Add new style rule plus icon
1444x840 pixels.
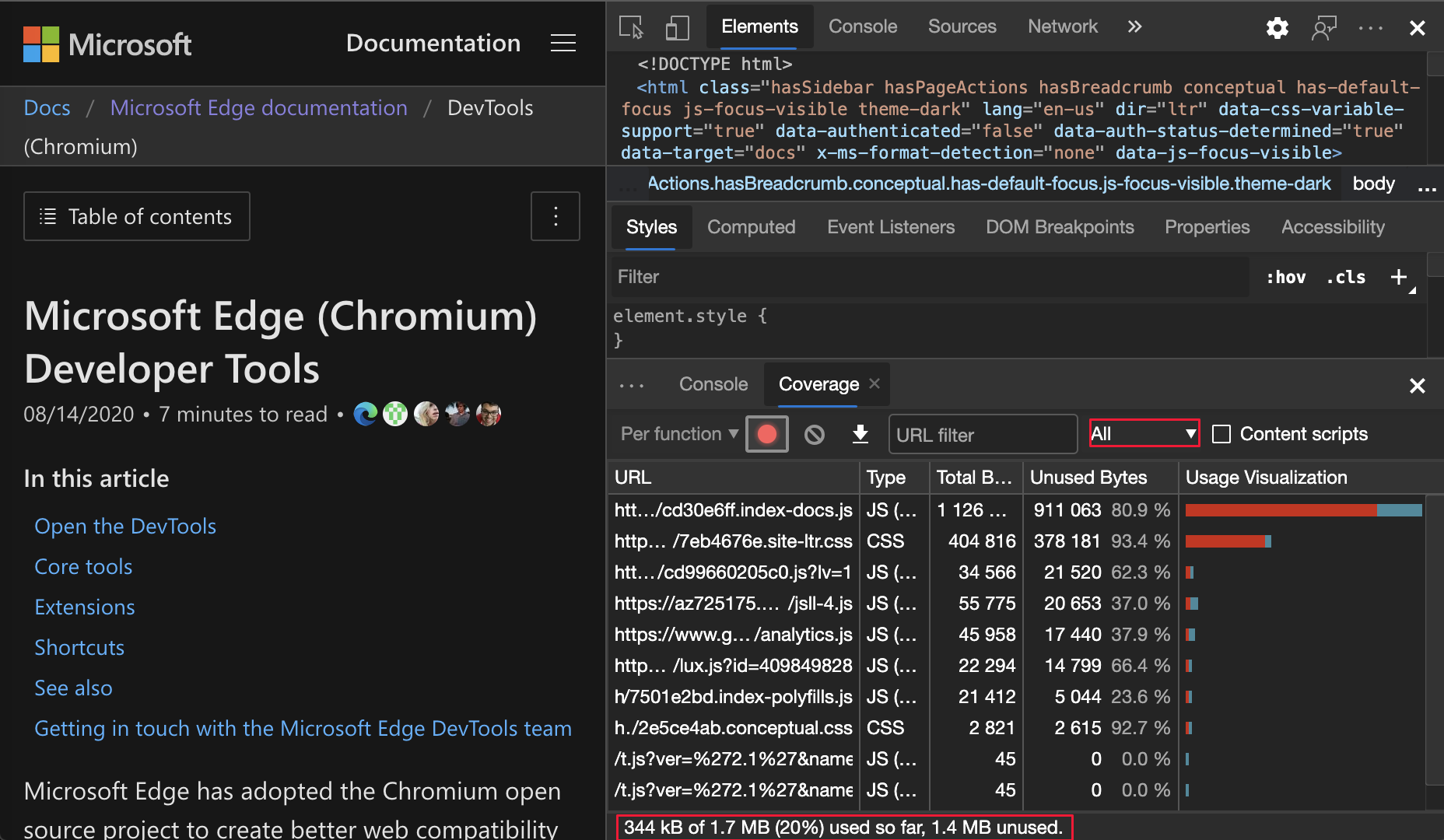(x=1399, y=277)
